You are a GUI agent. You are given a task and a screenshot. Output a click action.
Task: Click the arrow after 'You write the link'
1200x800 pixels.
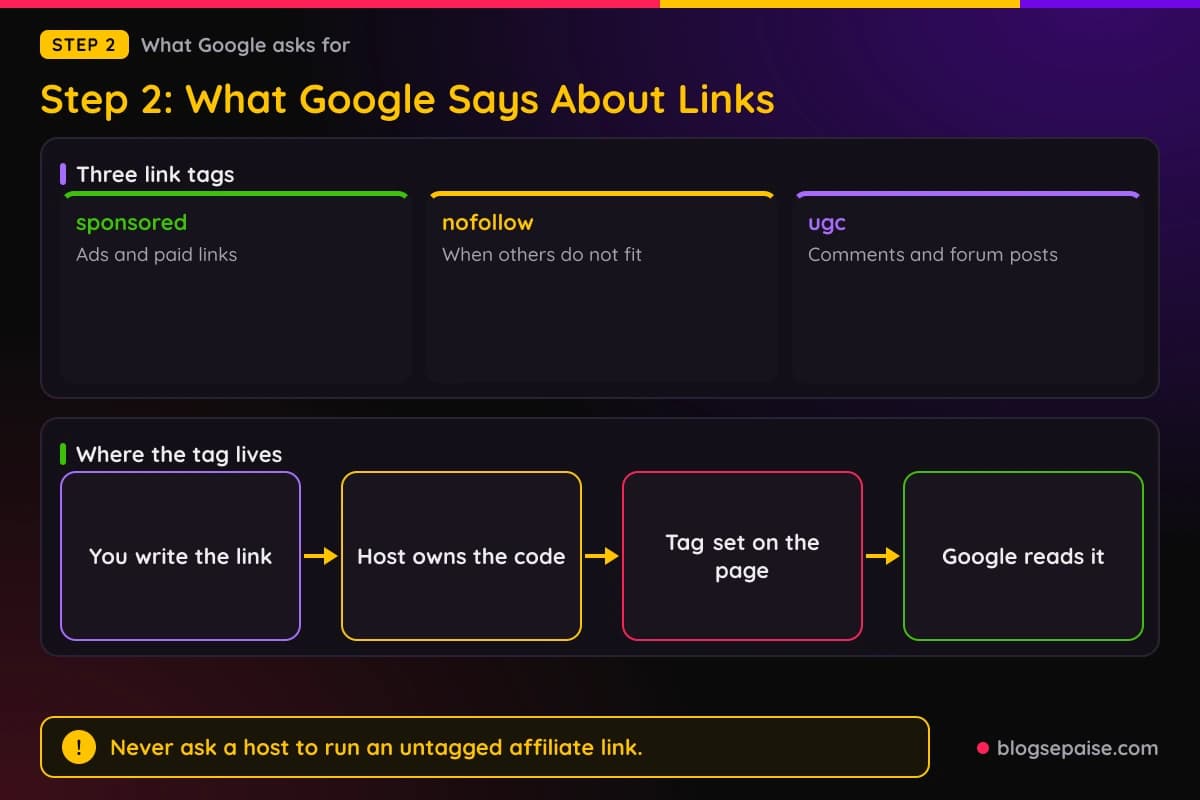click(321, 556)
